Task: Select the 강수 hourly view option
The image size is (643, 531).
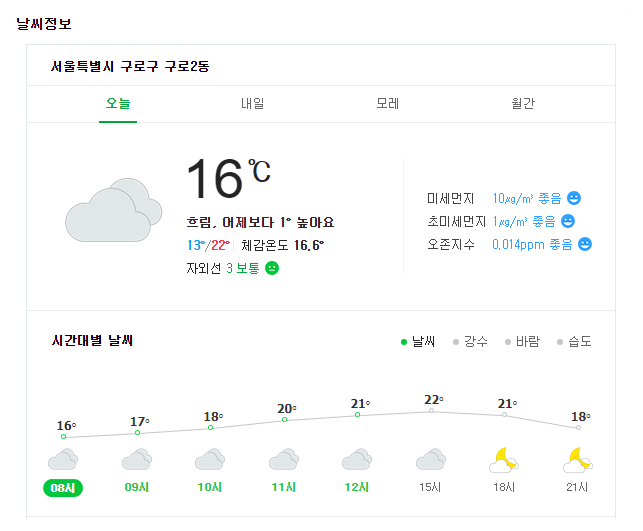Action: coord(470,341)
